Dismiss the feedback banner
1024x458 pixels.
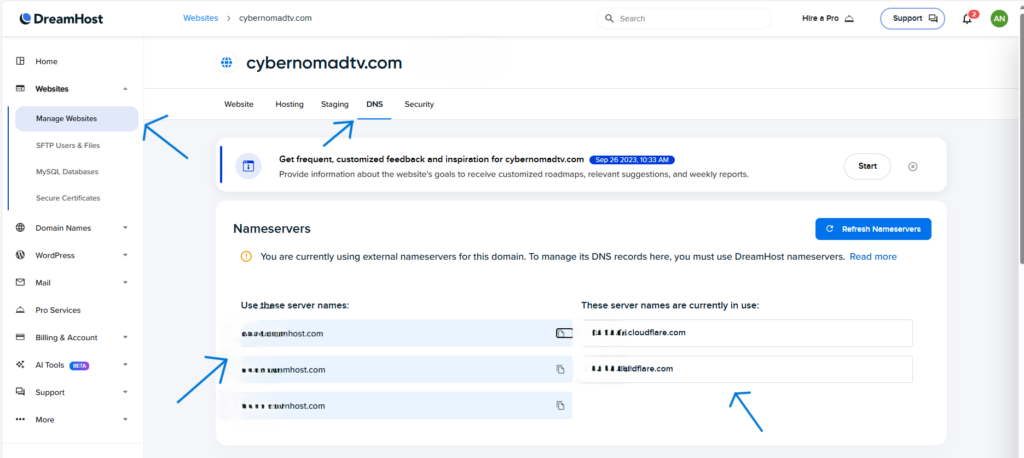point(912,166)
